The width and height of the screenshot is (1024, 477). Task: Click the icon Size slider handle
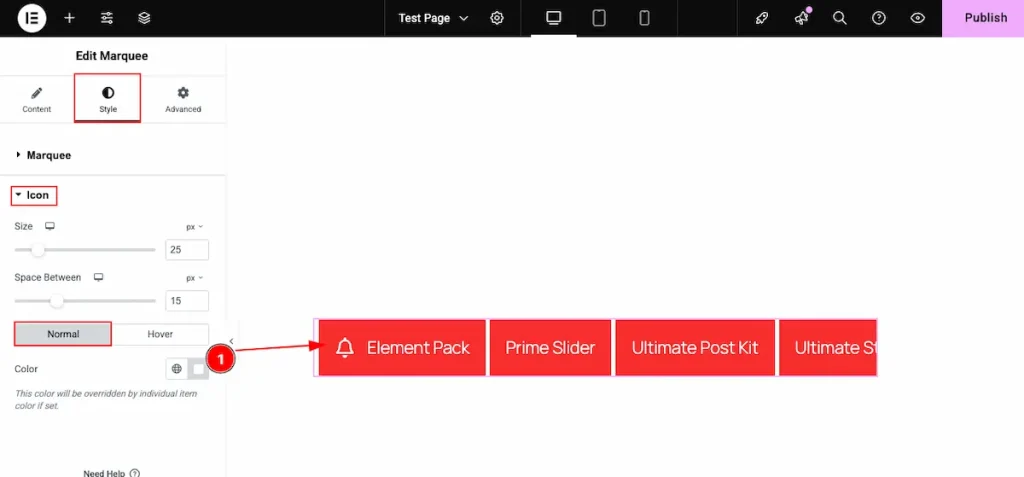pyautogui.click(x=38, y=249)
